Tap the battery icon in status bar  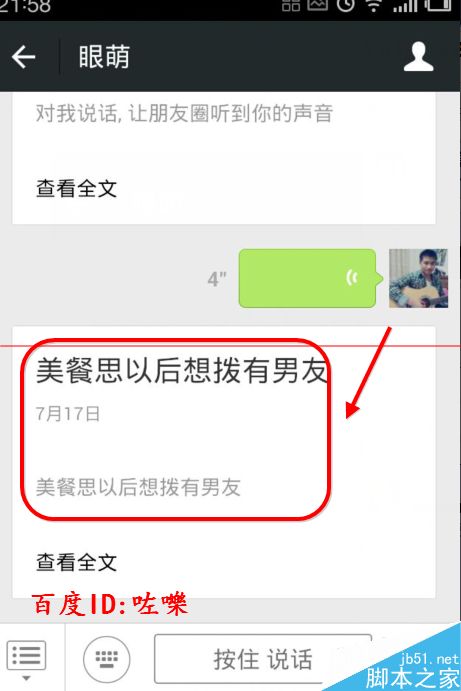(438, 5)
